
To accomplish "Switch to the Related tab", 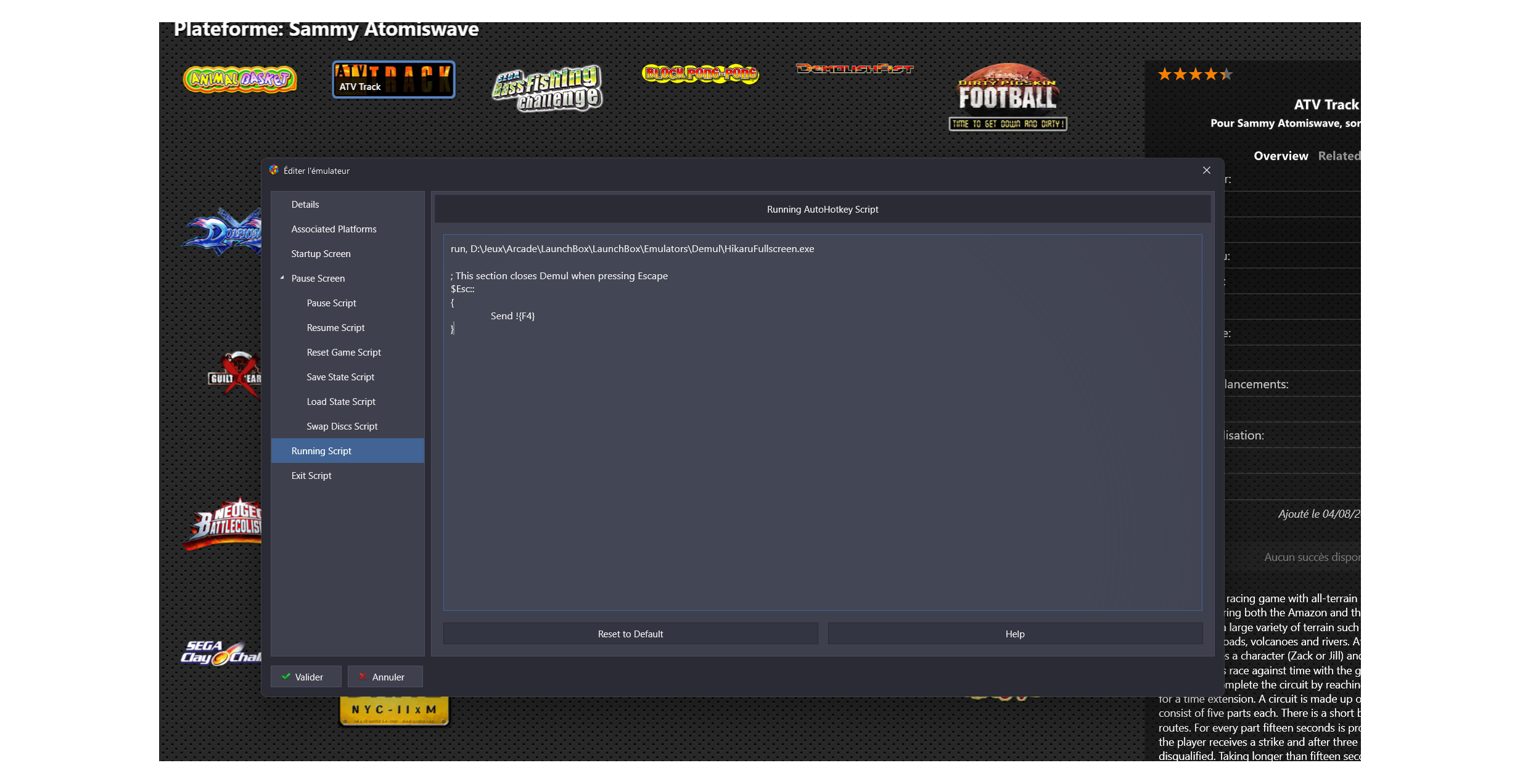I will pos(1339,156).
